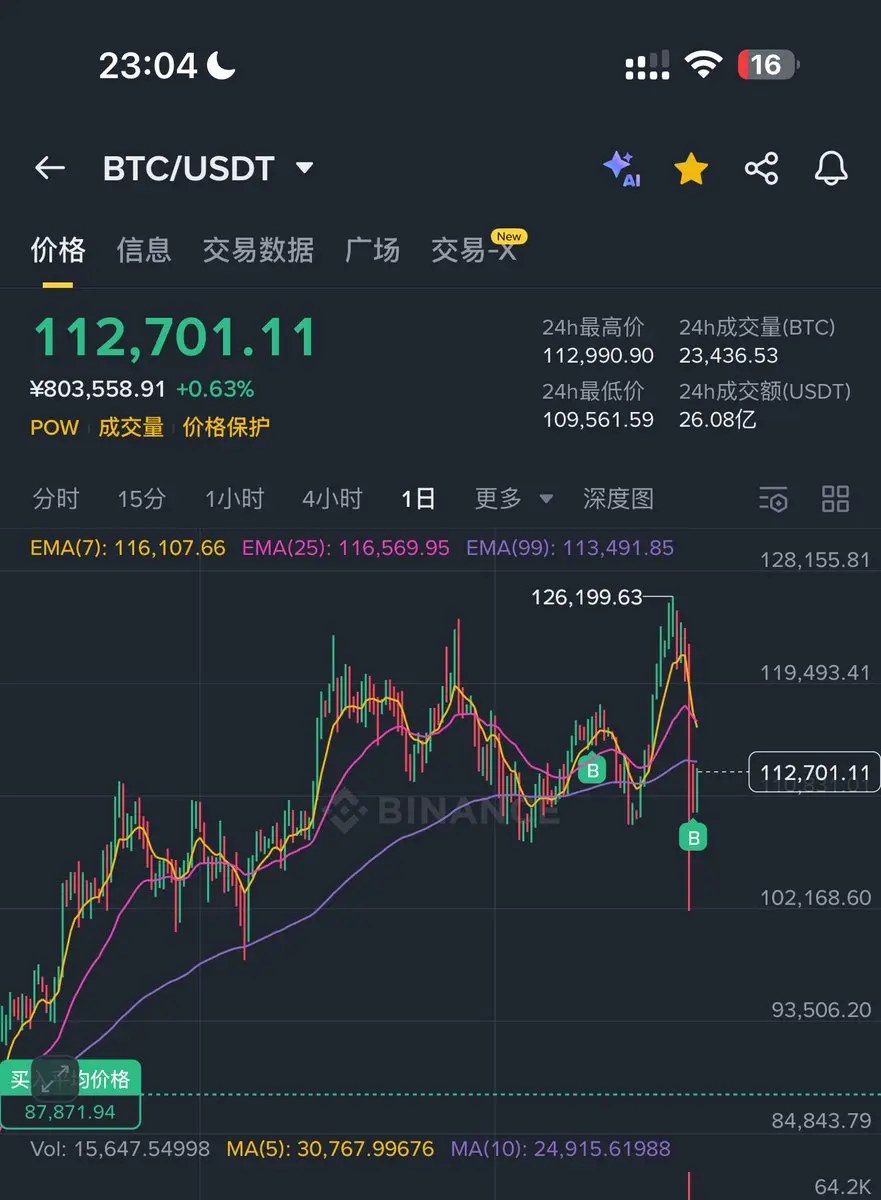
Task: Tap the 成交量 tag
Action: coord(131,427)
